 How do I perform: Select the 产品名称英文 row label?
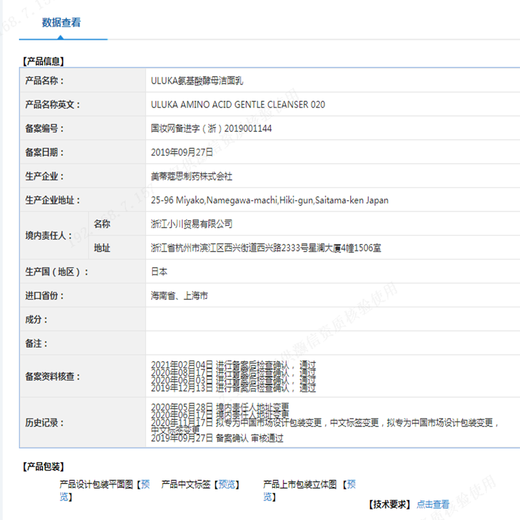tap(53, 105)
